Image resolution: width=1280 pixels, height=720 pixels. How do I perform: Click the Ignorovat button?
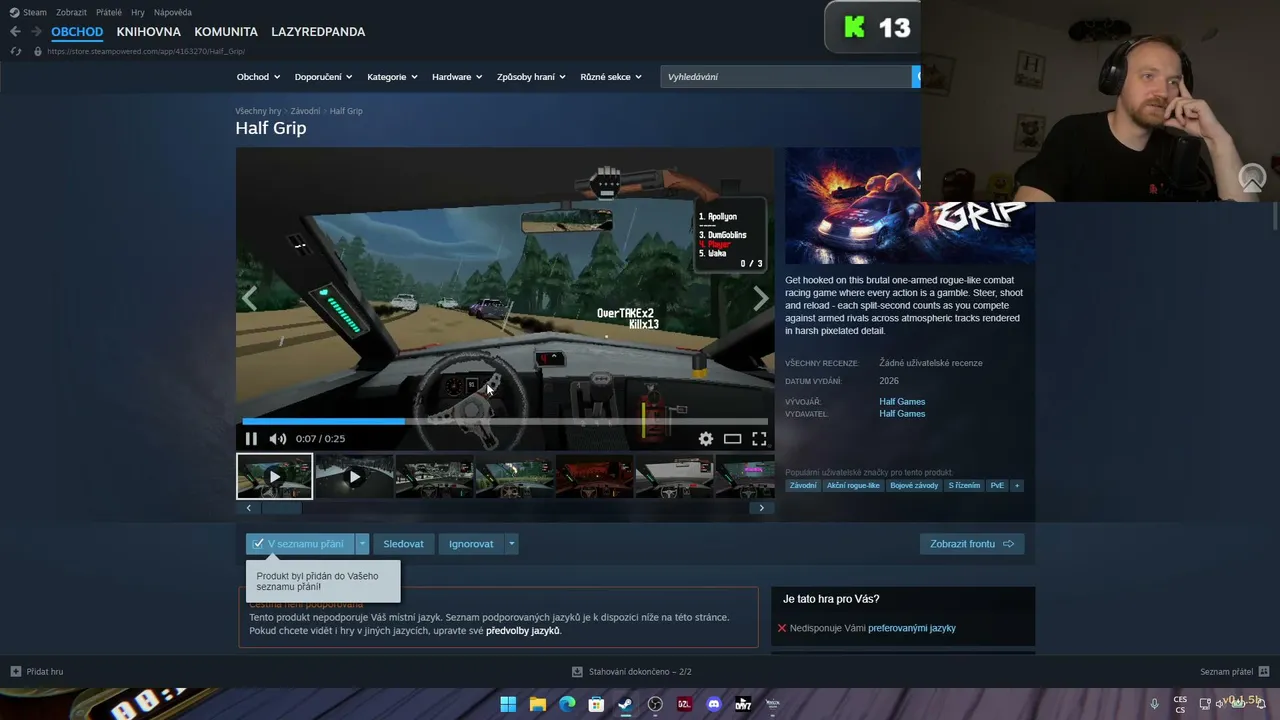(471, 544)
